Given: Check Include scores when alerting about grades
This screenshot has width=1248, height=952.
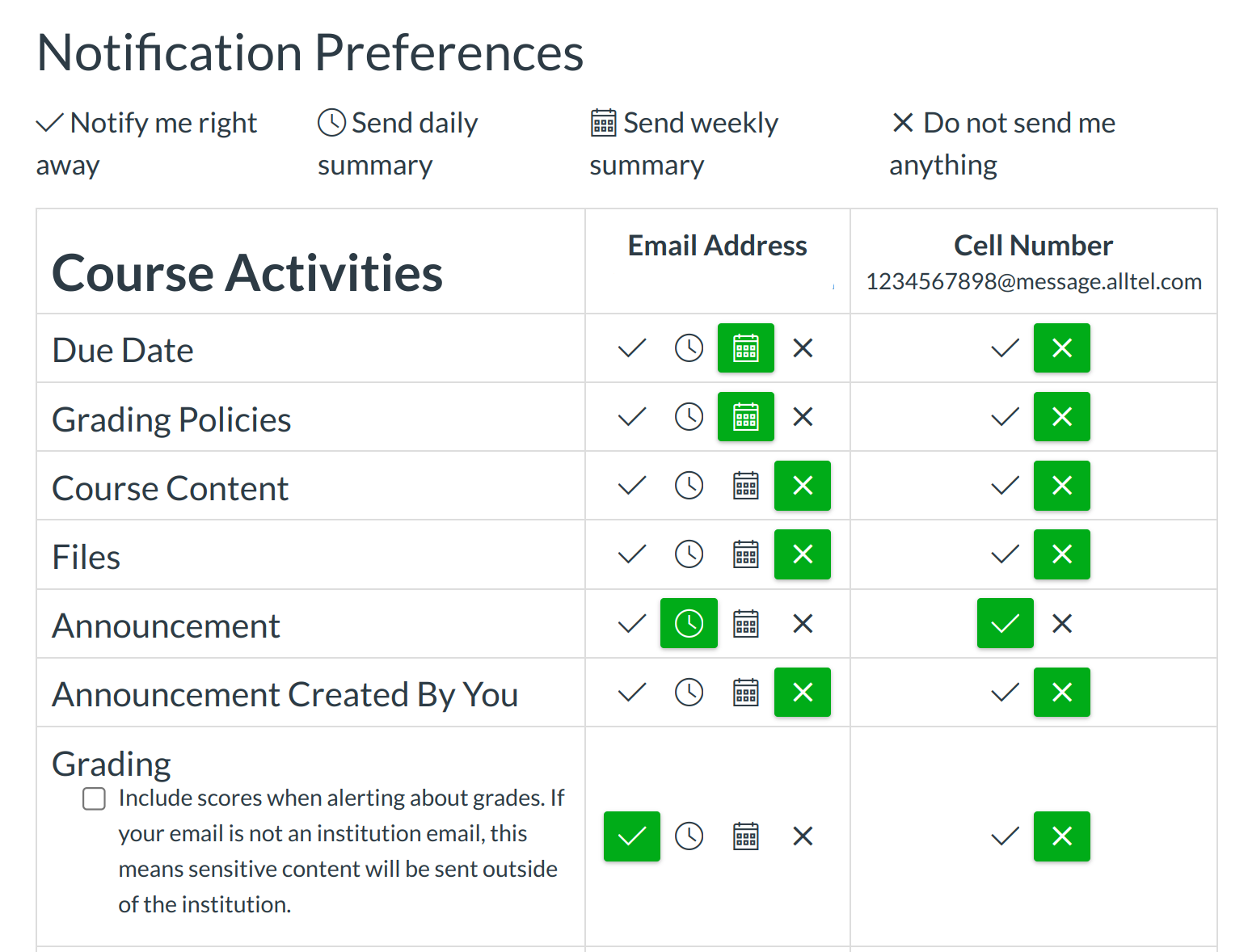Looking at the screenshot, I should point(95,799).
